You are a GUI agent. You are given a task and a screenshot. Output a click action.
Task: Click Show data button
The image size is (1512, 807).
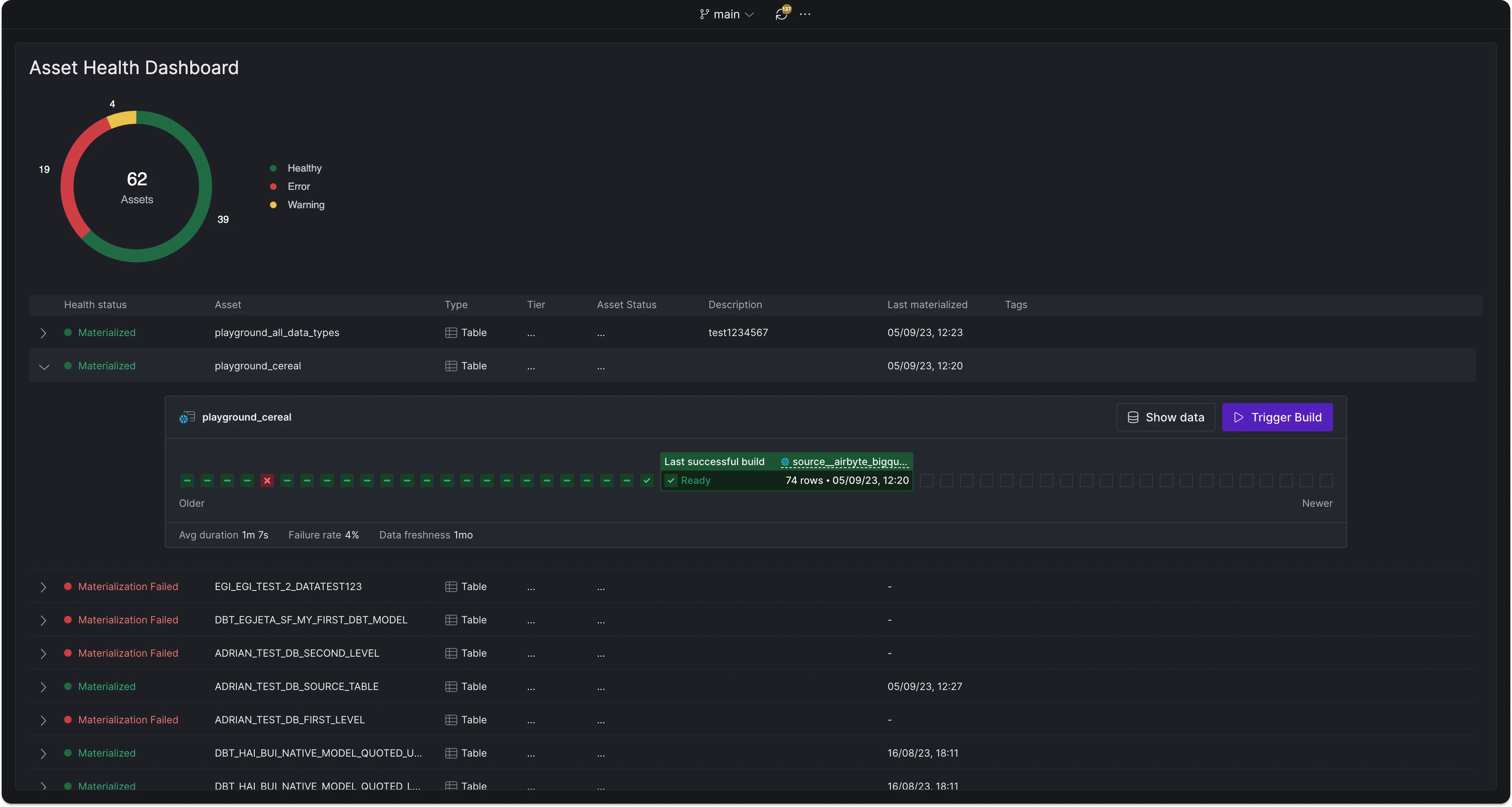point(1166,417)
